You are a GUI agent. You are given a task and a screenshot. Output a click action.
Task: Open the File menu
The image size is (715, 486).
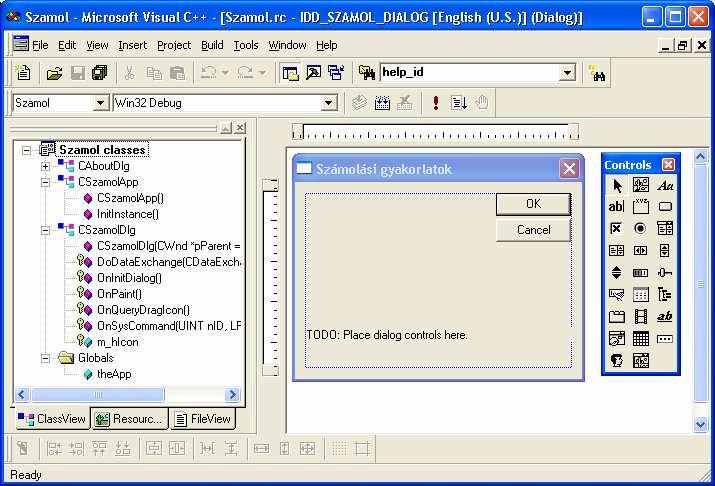click(x=40, y=45)
